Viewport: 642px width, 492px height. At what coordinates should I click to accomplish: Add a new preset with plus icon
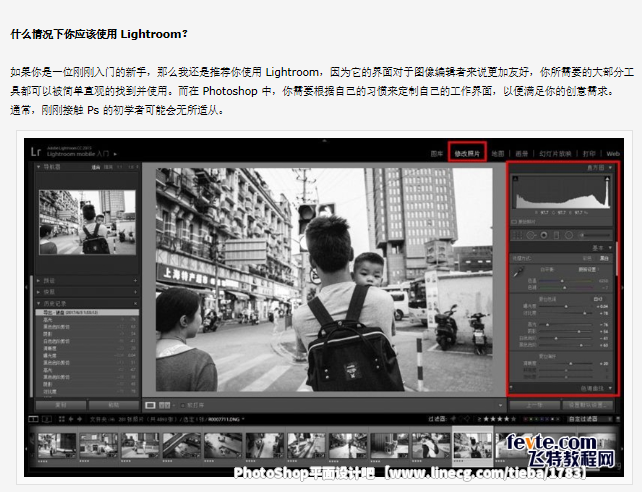click(135, 281)
